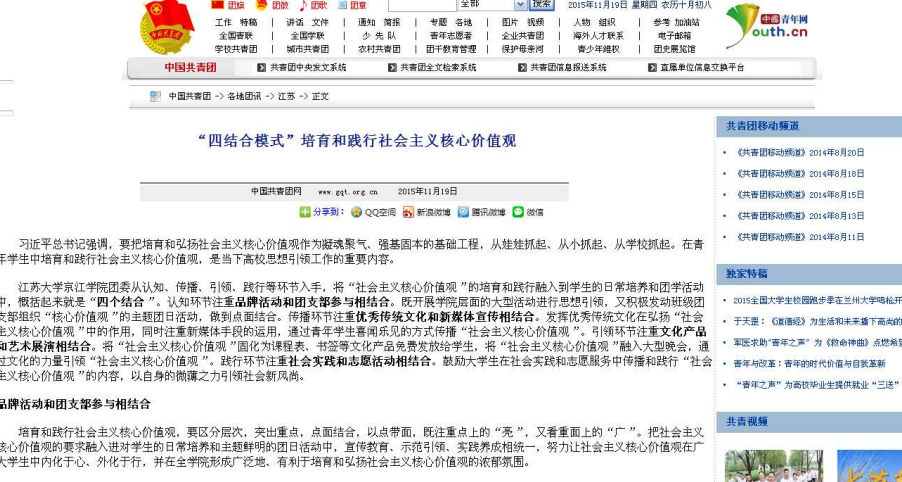Open 共青团全文检索系统 navigation item
902x482 pixels.
click(x=437, y=68)
